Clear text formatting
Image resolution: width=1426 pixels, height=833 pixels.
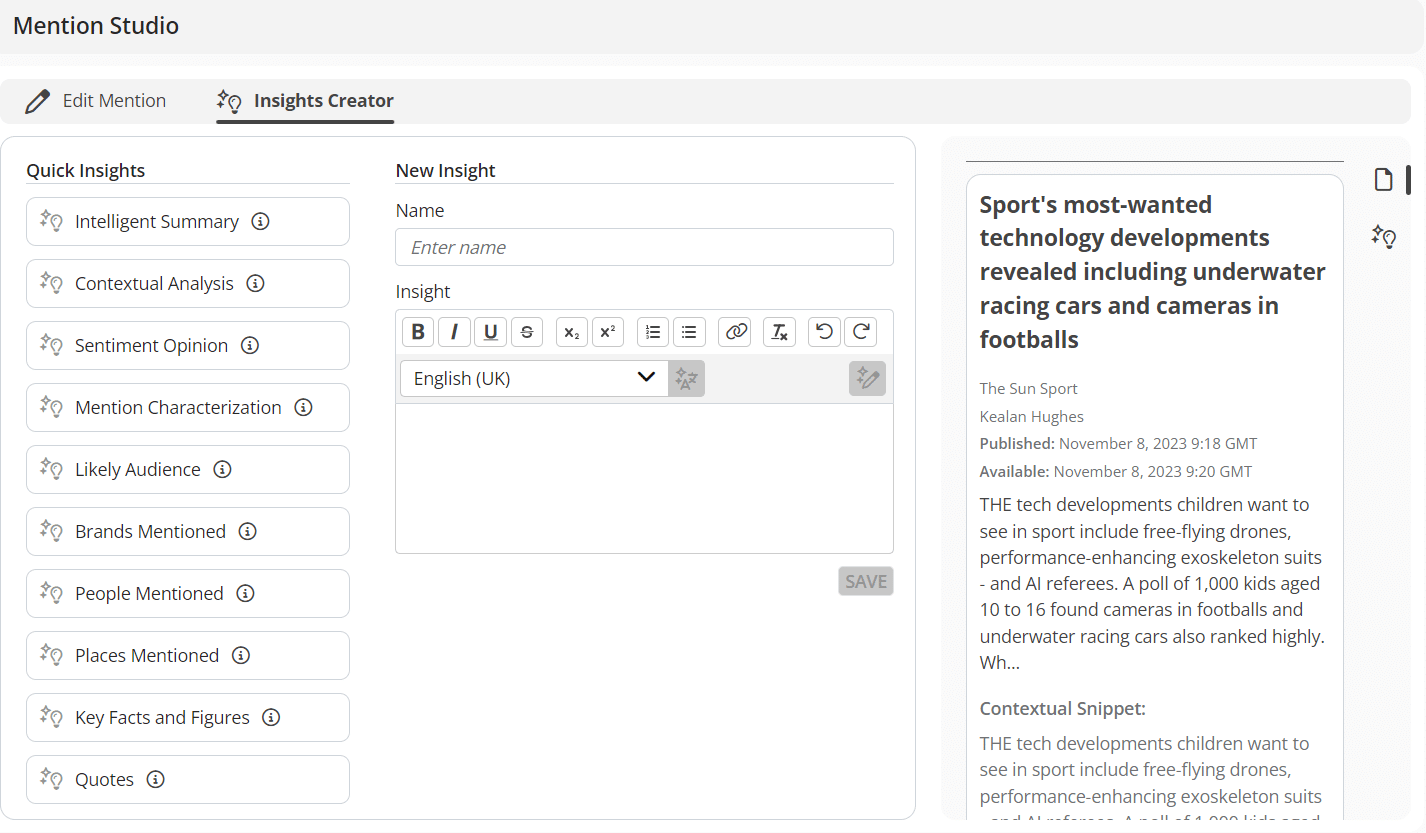pos(779,332)
